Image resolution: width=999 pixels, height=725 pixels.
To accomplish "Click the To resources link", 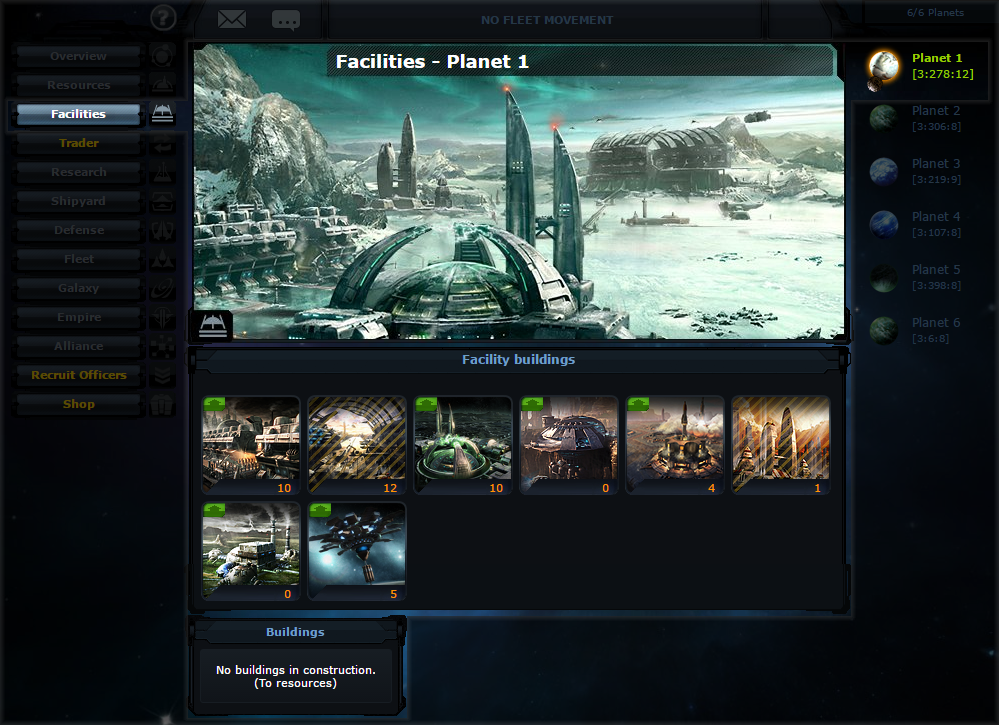I will pyautogui.click(x=296, y=684).
